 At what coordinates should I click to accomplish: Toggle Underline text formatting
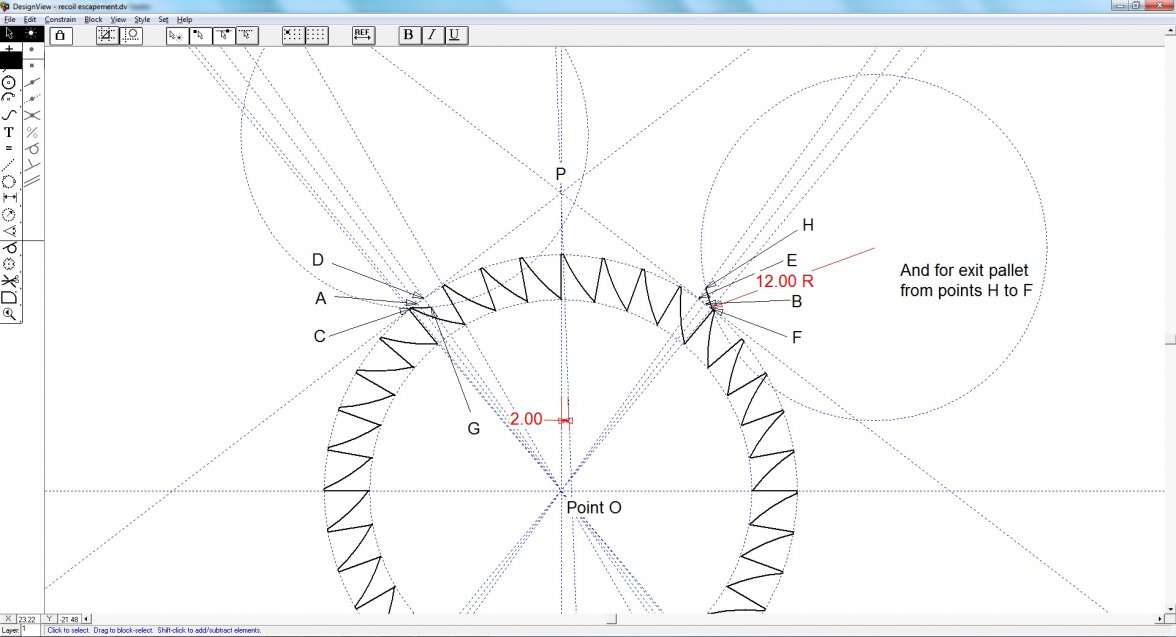click(454, 35)
